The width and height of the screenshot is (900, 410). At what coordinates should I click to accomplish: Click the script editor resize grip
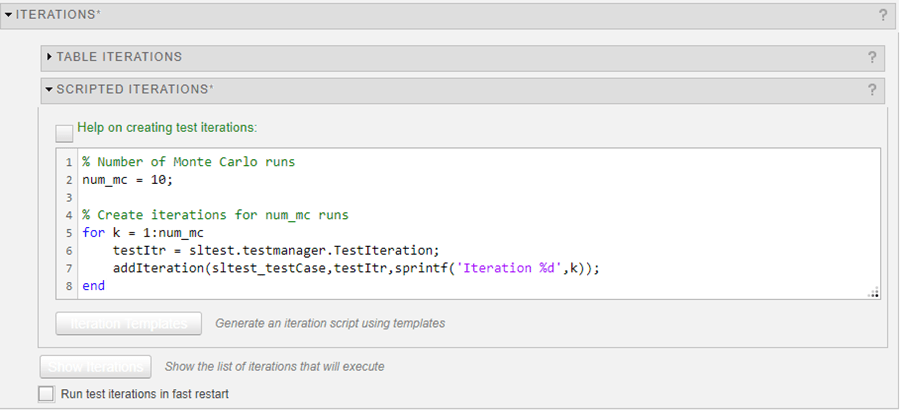(873, 292)
